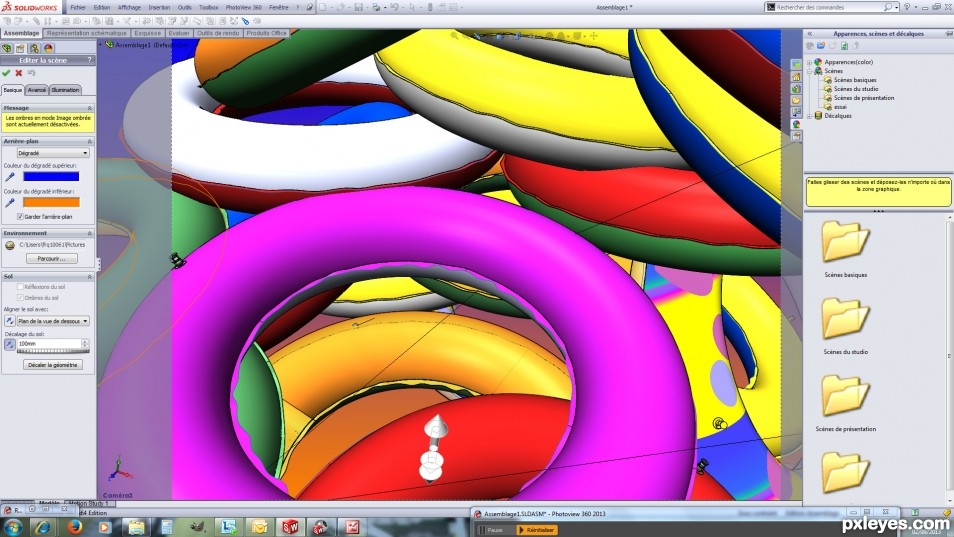
Task: Open the Plan de la vue de dessous dropdown
Action: click(x=53, y=320)
